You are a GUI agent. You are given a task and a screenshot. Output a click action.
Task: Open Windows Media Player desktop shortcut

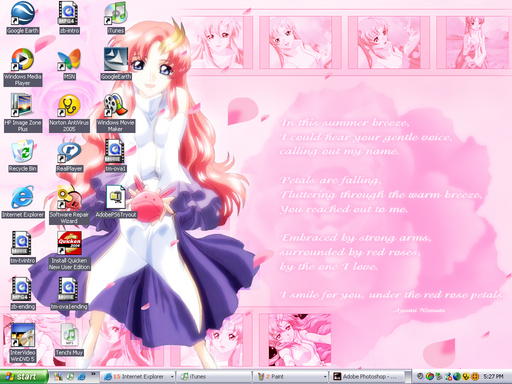coord(22,67)
